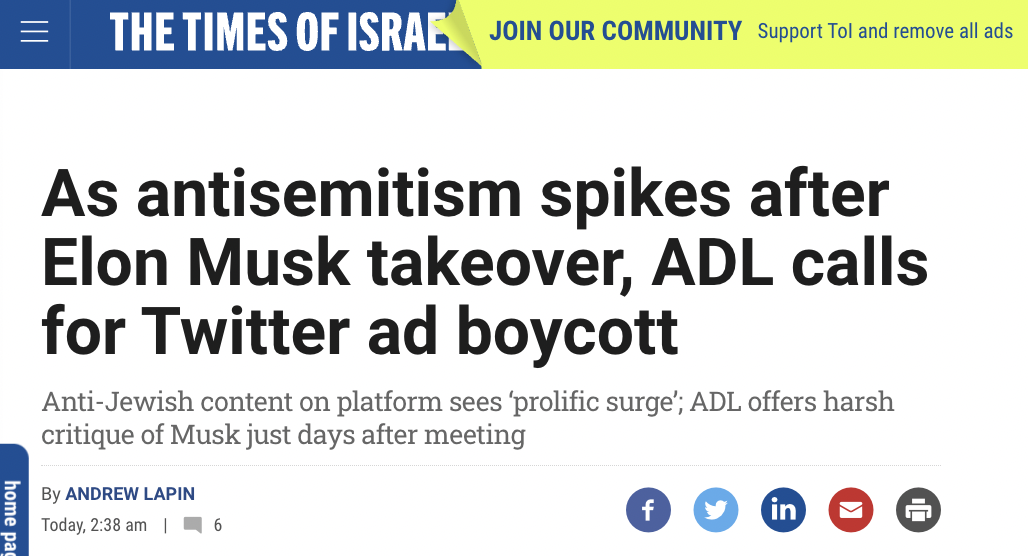Image resolution: width=1028 pixels, height=556 pixels.
Task: Open author Andrew Lapin's profile
Action: click(x=130, y=494)
